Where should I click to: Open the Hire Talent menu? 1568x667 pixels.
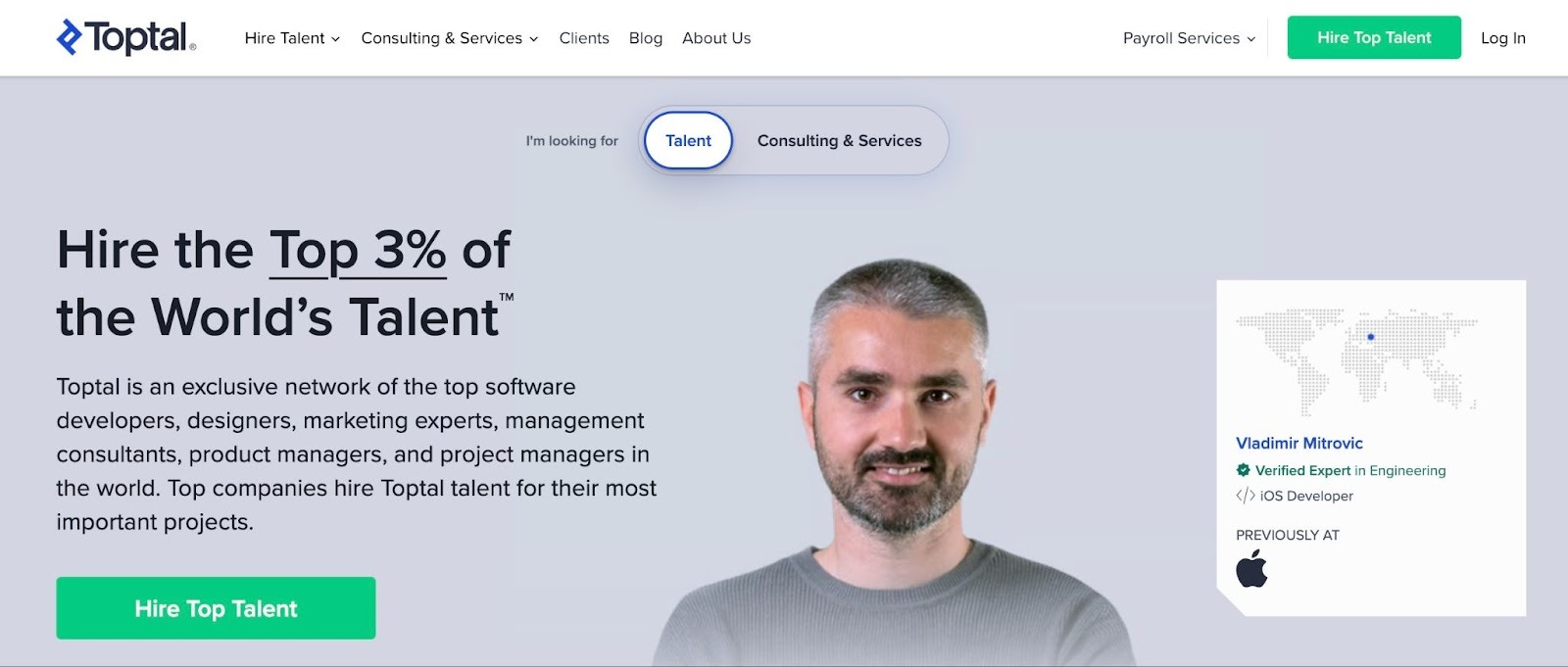coord(292,38)
